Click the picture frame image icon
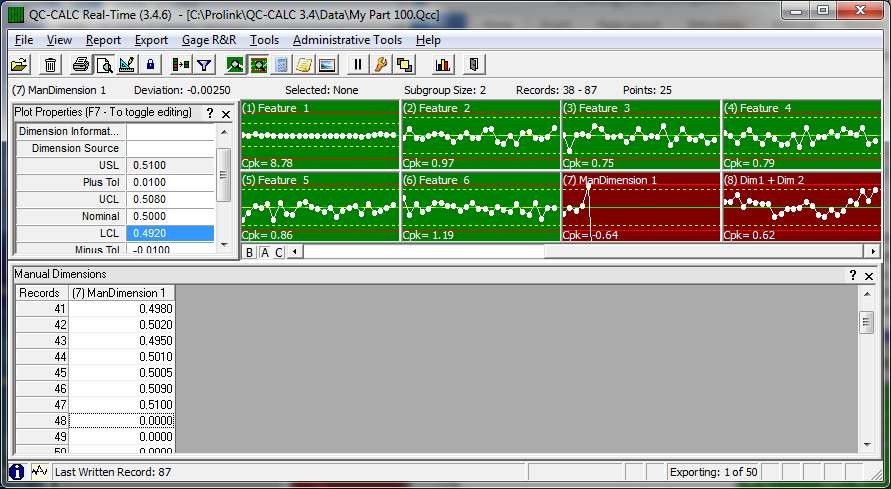Image resolution: width=891 pixels, height=489 pixels. (327, 65)
